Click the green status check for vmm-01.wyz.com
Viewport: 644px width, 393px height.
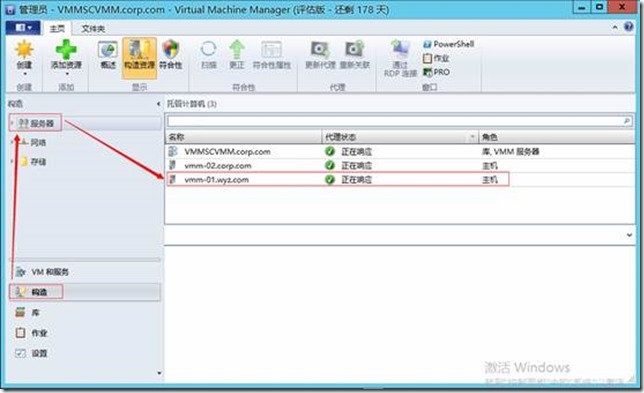click(330, 179)
